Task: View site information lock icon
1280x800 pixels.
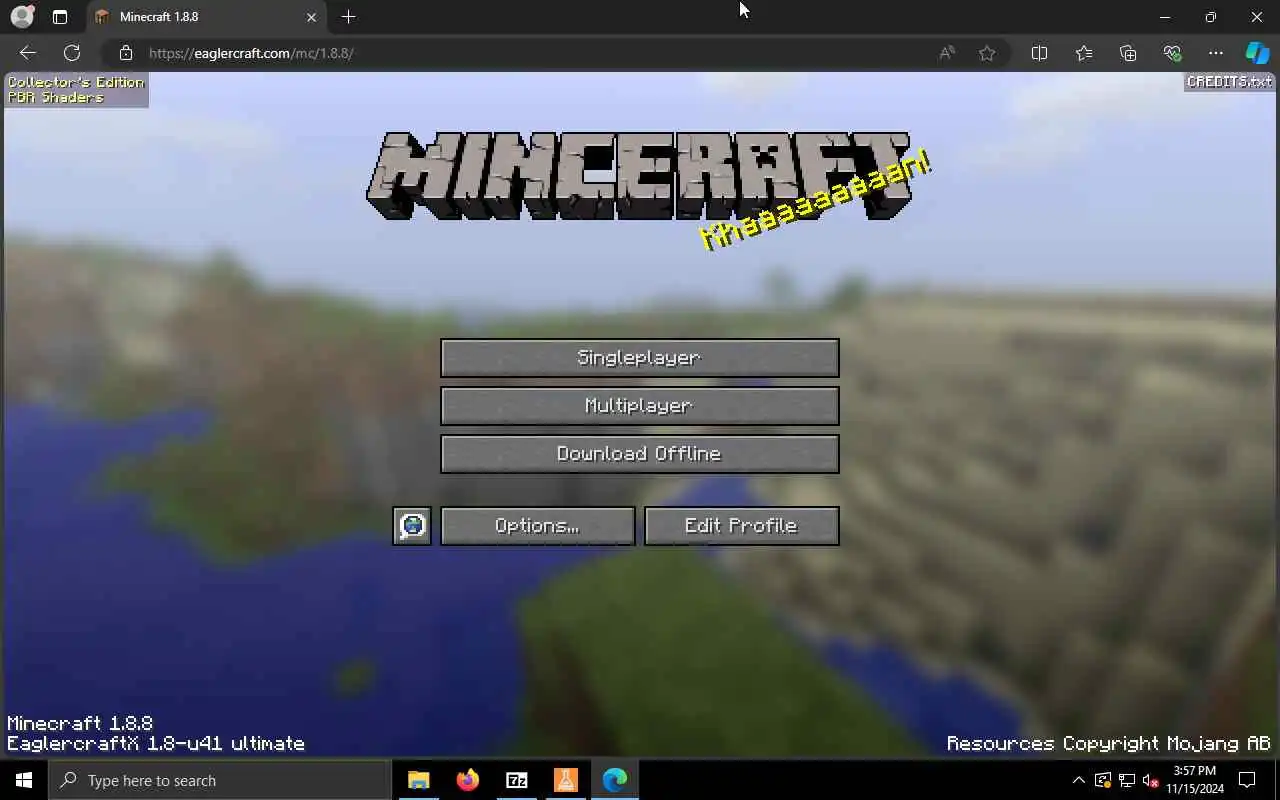Action: pyautogui.click(x=125, y=53)
